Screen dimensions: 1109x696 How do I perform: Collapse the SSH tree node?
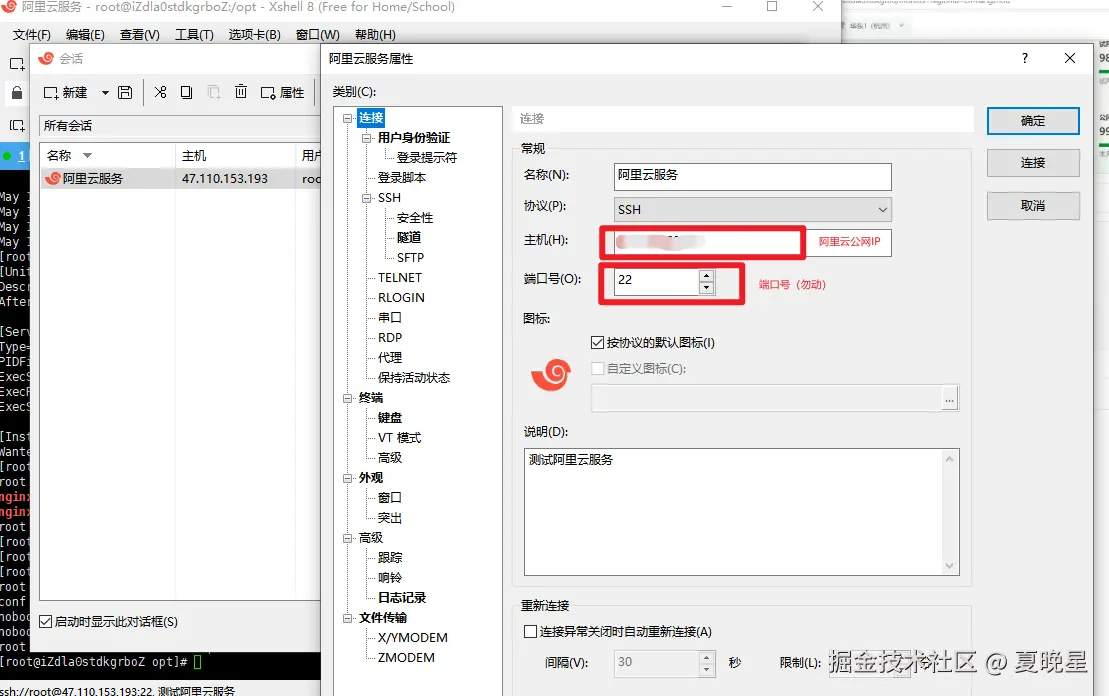366,198
